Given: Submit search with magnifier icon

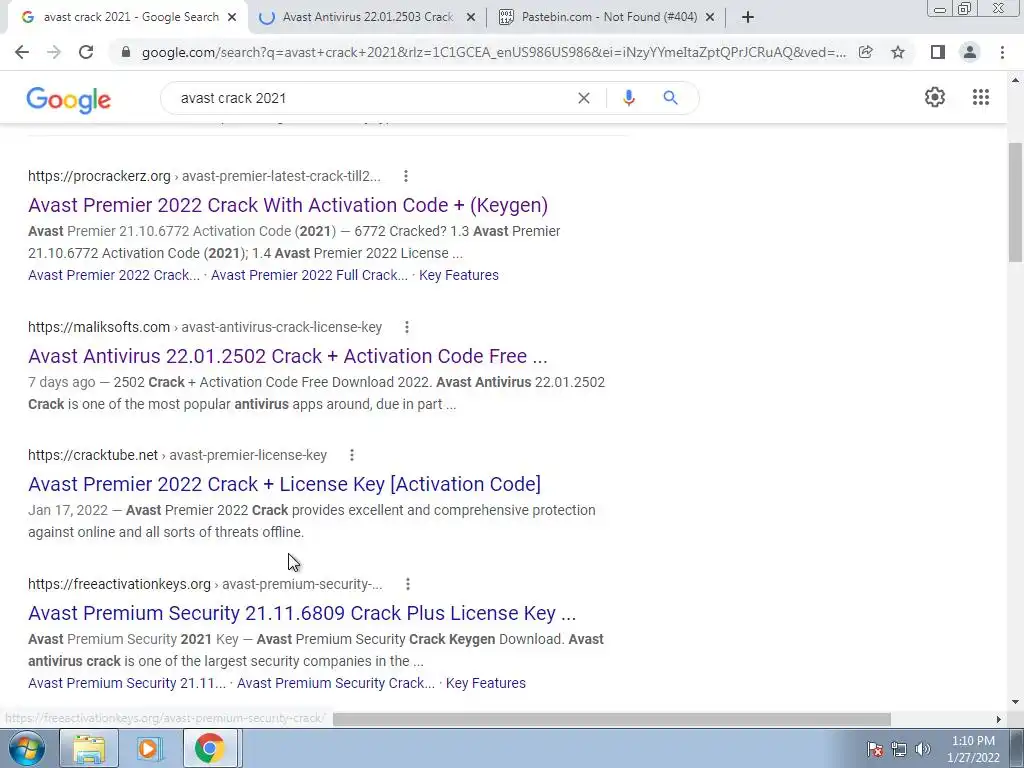Looking at the screenshot, I should click(670, 98).
